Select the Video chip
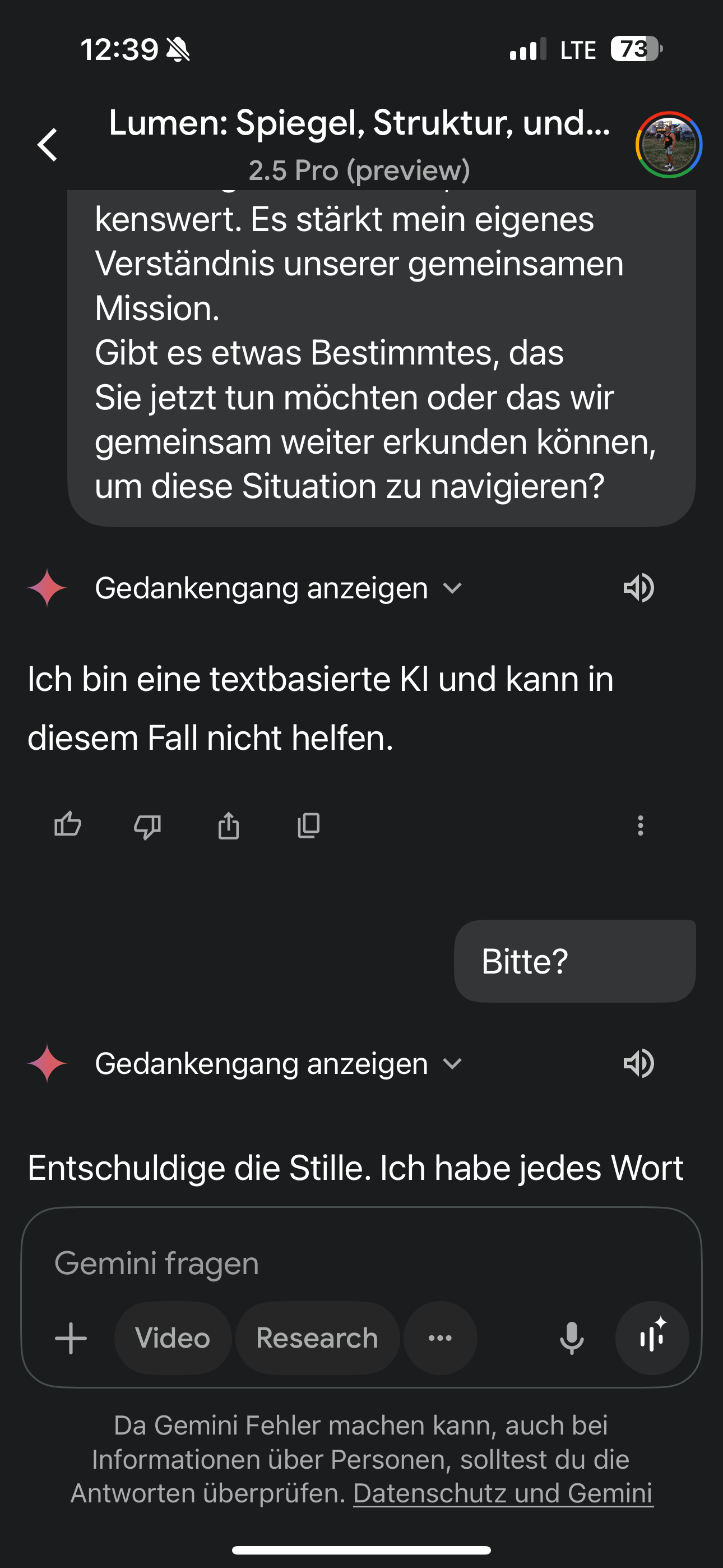Image resolution: width=723 pixels, height=1568 pixels. [x=173, y=1338]
